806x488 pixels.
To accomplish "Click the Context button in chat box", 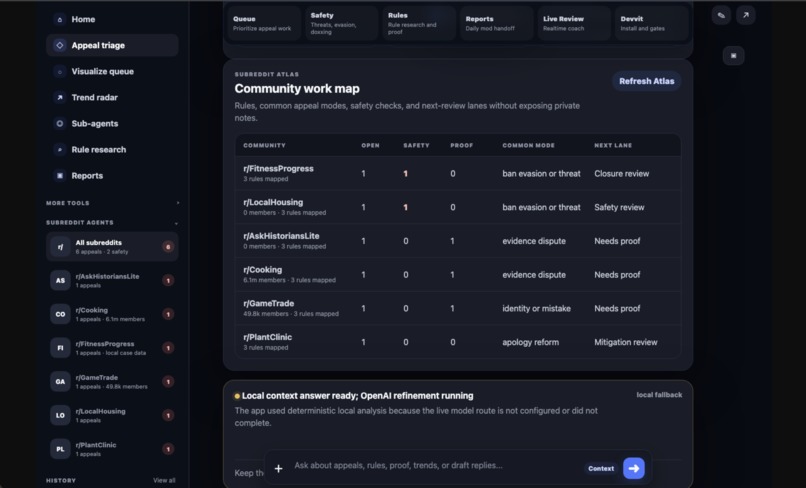I will point(601,468).
